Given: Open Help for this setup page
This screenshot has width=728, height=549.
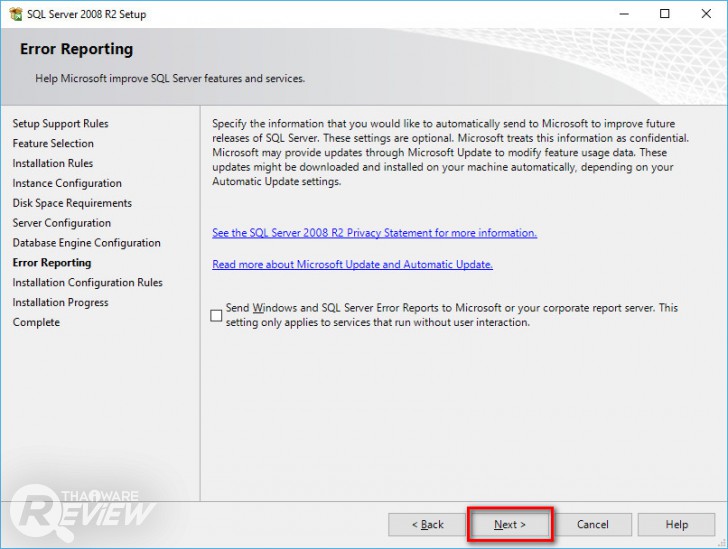Looking at the screenshot, I should (676, 524).
